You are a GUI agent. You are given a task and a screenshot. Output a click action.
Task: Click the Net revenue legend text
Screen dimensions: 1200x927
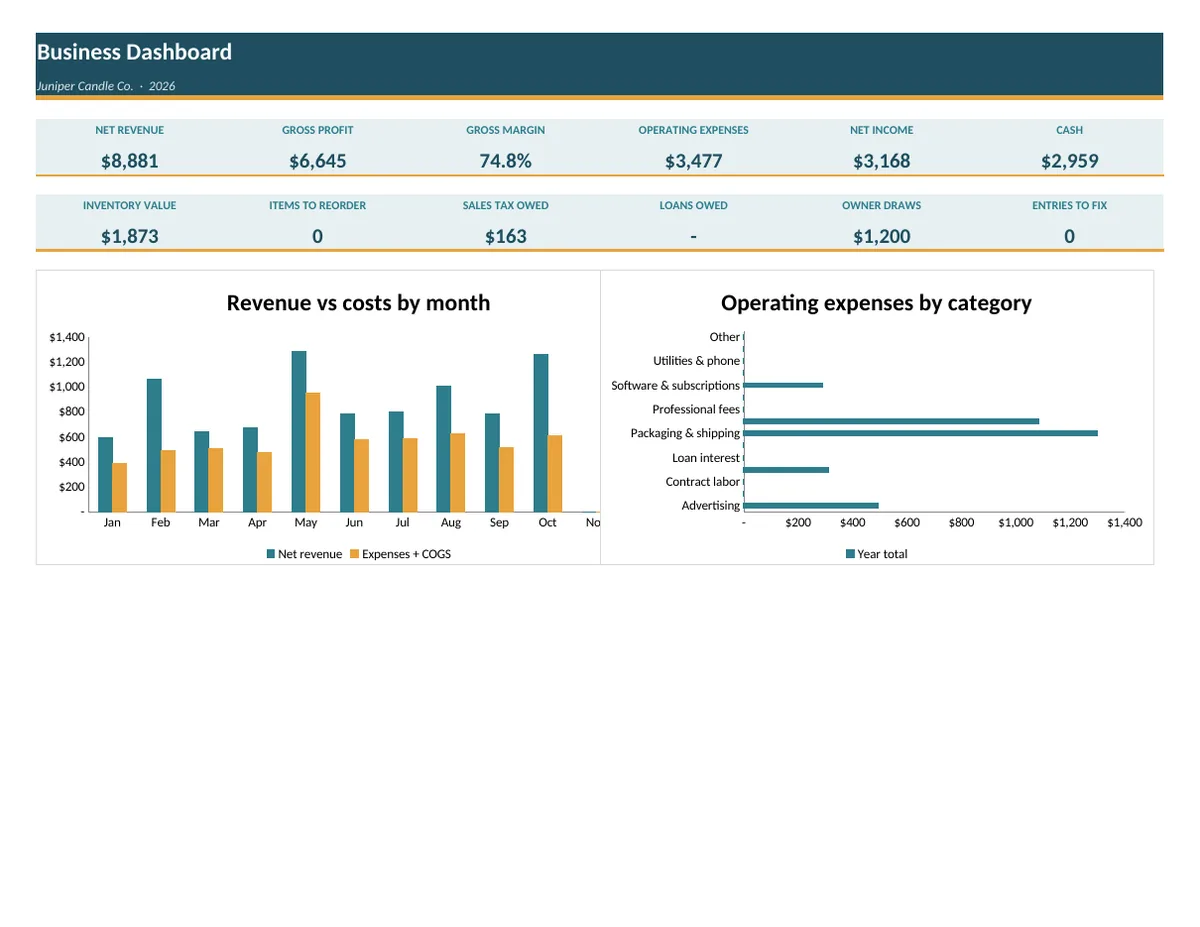(310, 554)
